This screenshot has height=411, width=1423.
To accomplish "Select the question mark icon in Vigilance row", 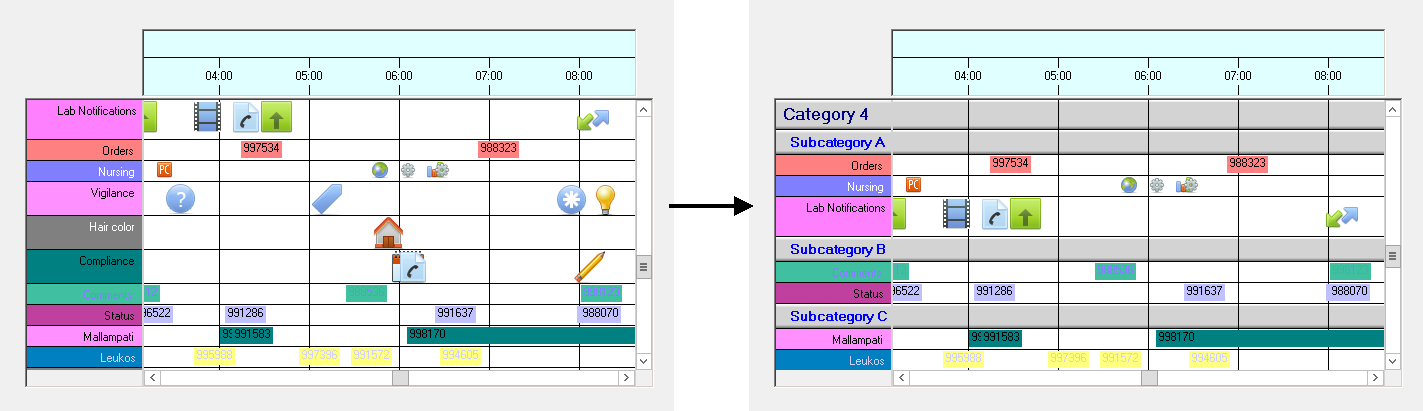I will 180,199.
